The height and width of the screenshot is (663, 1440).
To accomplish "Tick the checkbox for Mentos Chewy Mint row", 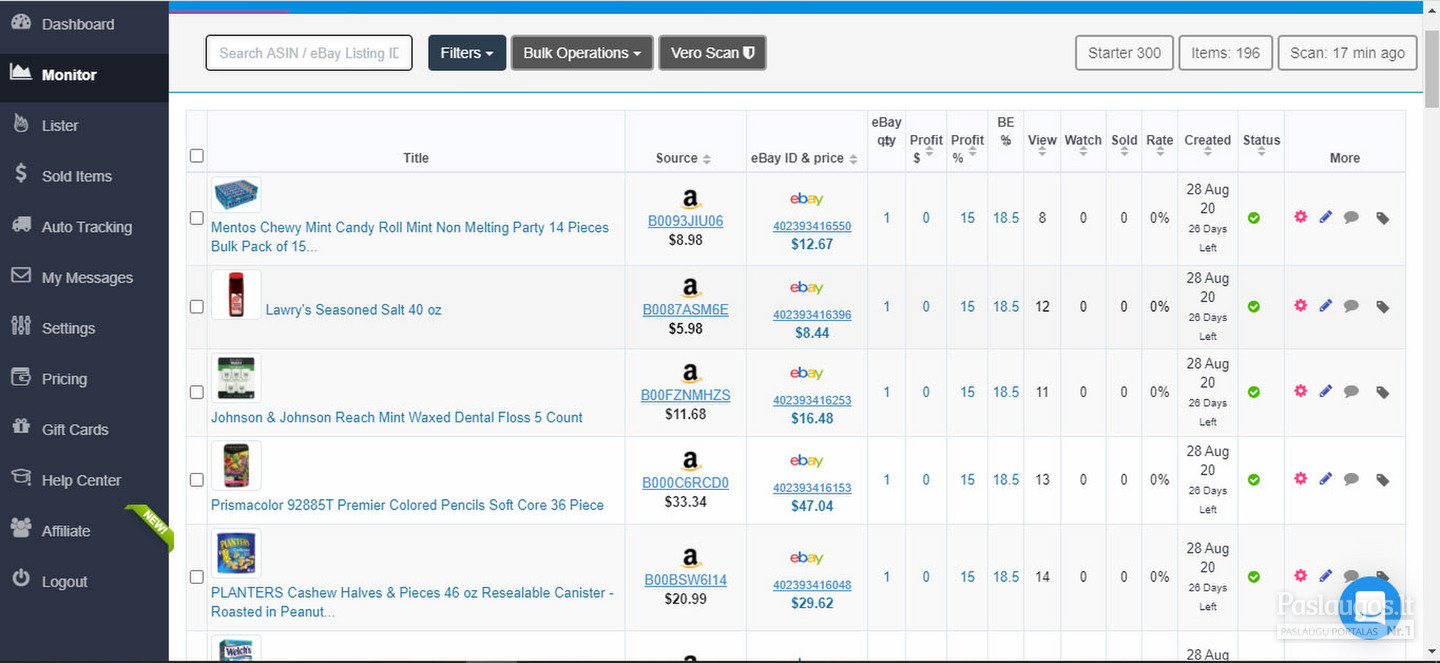I will click(197, 218).
